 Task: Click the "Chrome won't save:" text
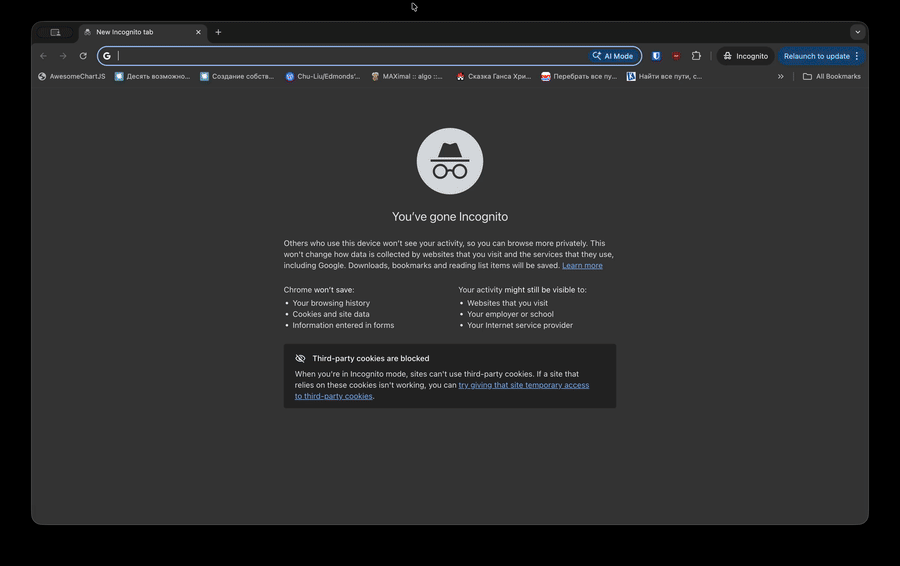click(319, 290)
